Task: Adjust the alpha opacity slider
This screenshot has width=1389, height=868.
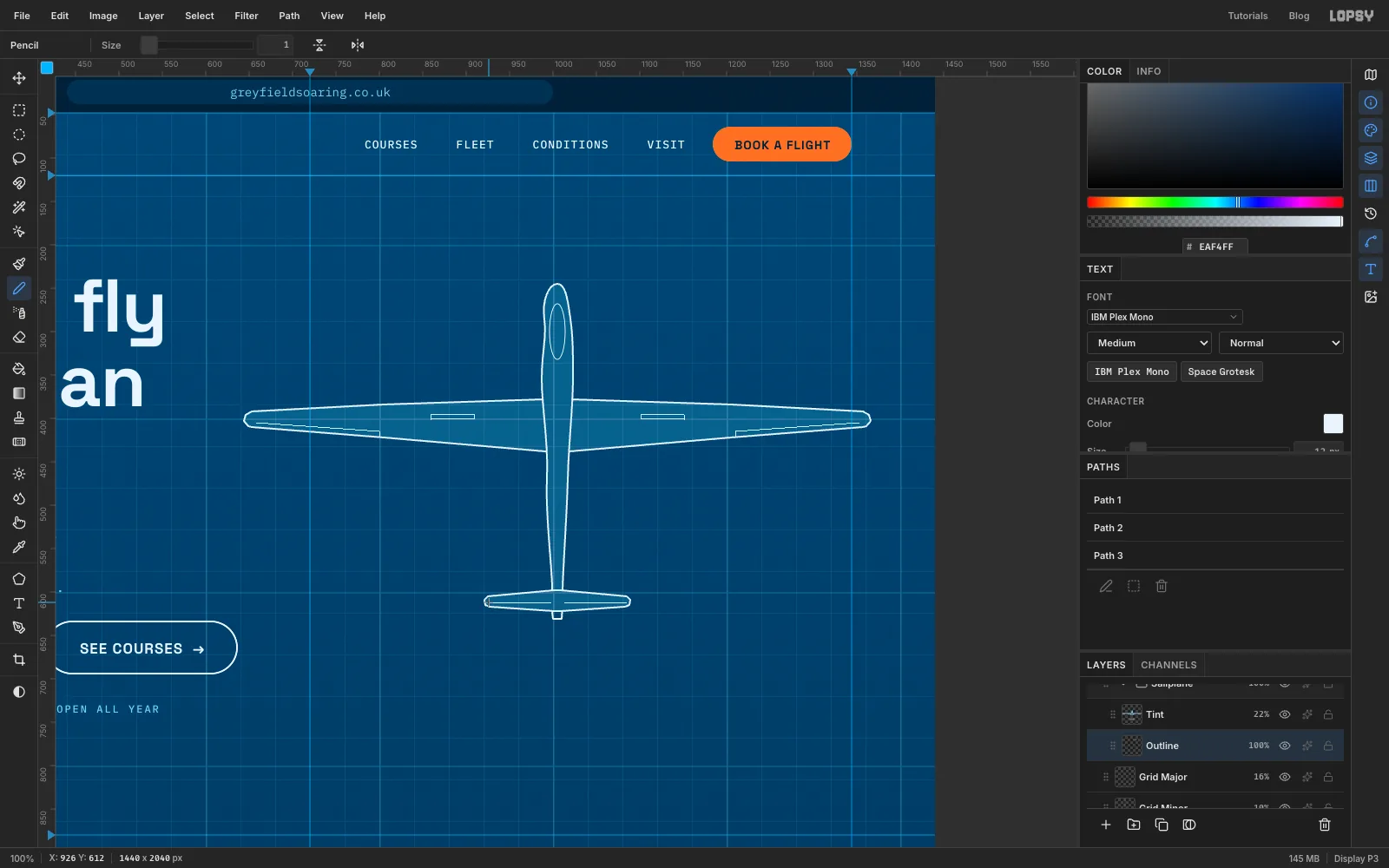Action: click(1215, 221)
